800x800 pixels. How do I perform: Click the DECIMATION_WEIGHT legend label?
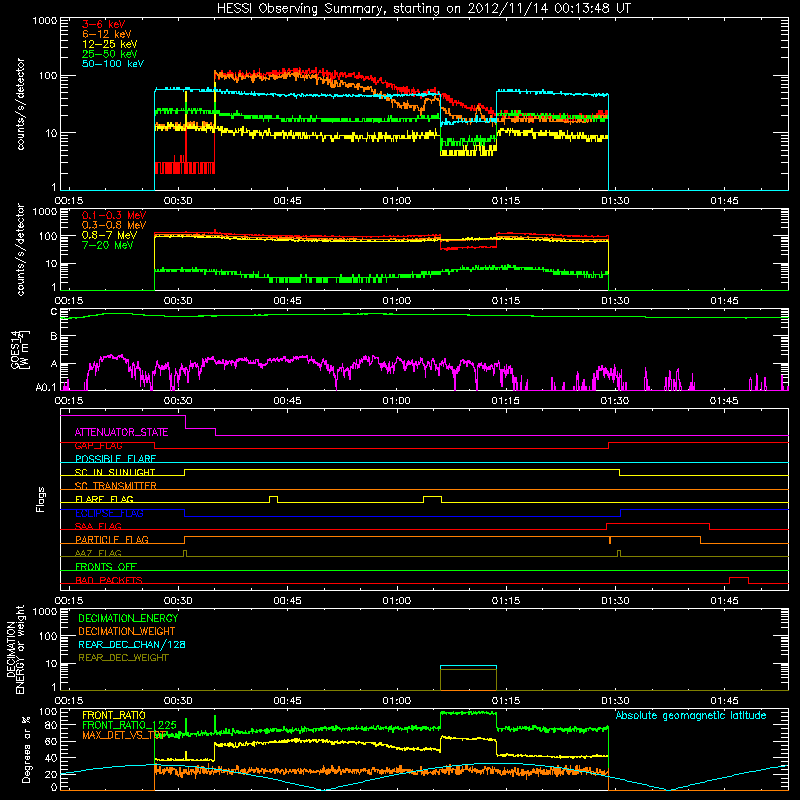[x=127, y=632]
